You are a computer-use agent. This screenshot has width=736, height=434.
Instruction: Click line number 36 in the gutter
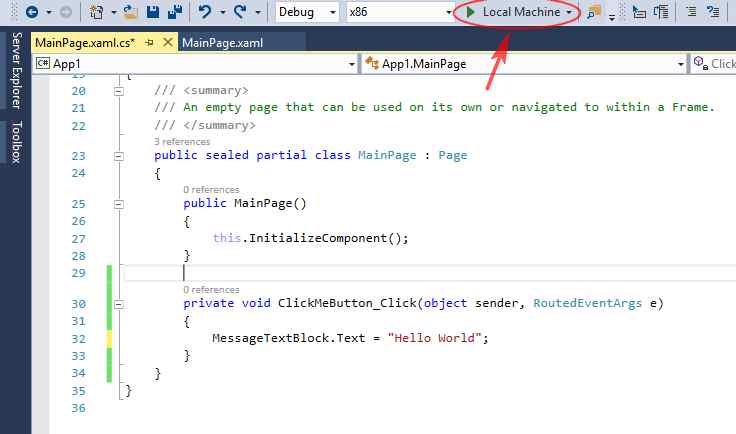coord(78,408)
